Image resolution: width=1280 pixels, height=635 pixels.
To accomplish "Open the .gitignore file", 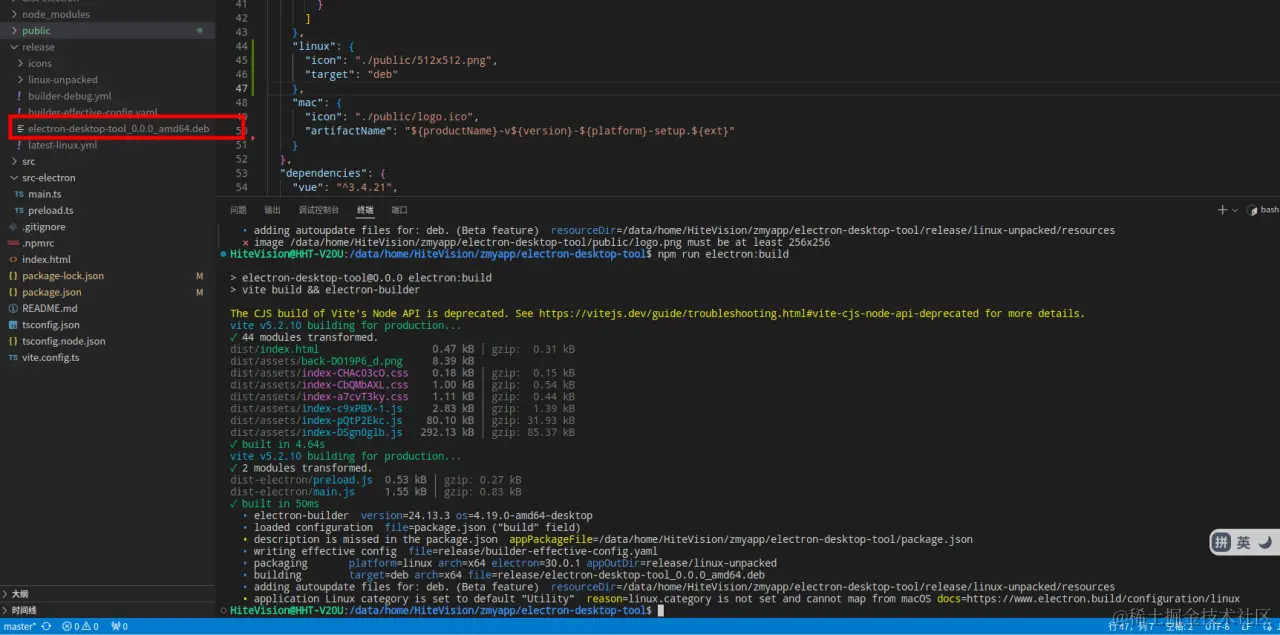I will (44, 227).
